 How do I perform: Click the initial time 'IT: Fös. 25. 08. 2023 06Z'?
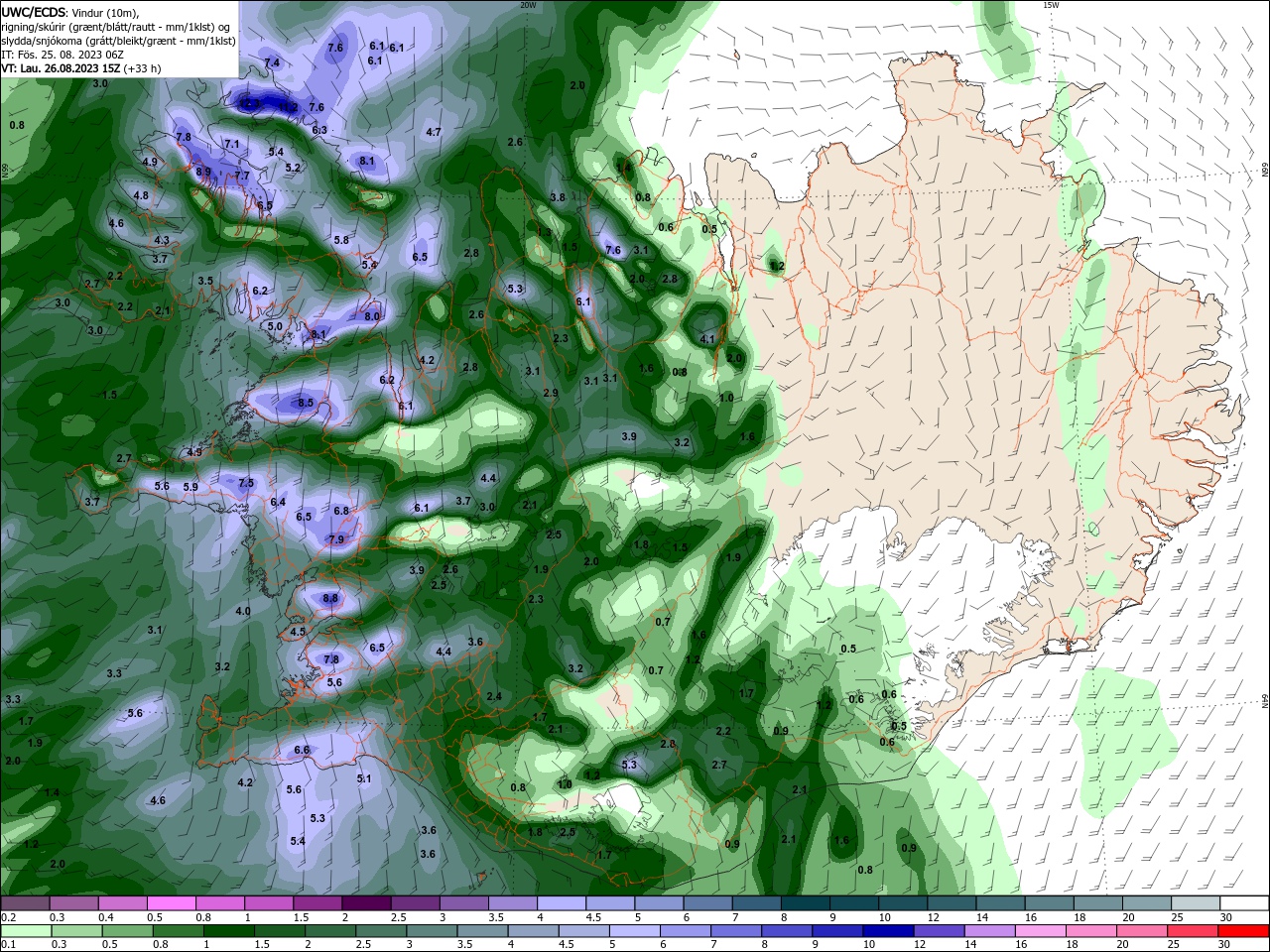coord(62,55)
